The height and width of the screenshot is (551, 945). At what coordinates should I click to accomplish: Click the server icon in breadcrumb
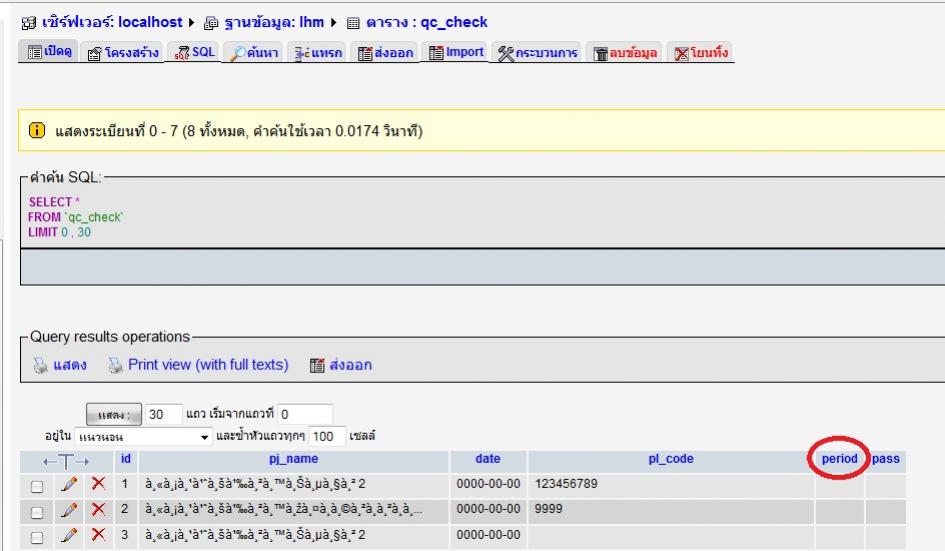[29, 24]
